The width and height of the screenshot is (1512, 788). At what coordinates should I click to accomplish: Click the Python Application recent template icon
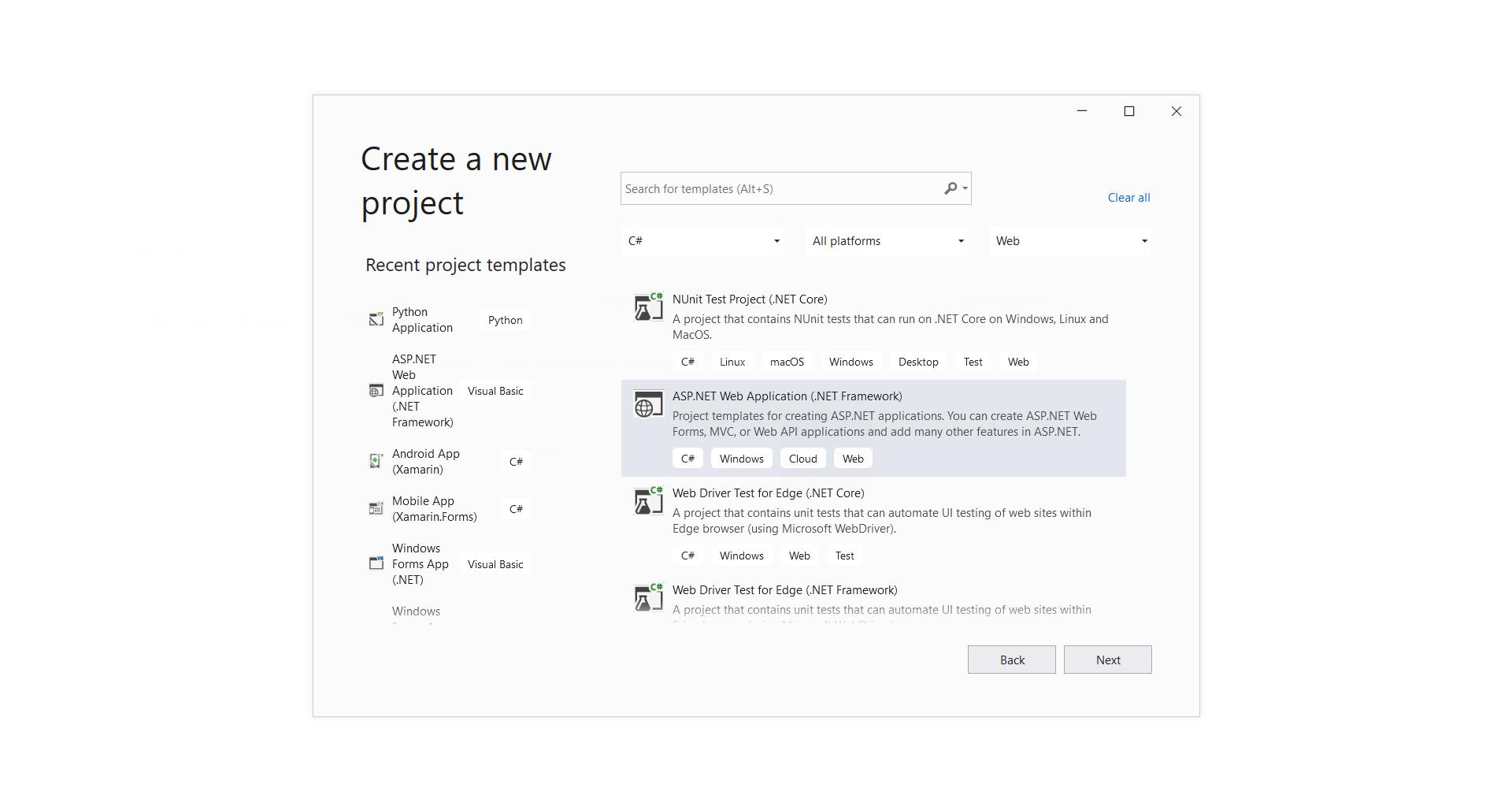pos(376,320)
